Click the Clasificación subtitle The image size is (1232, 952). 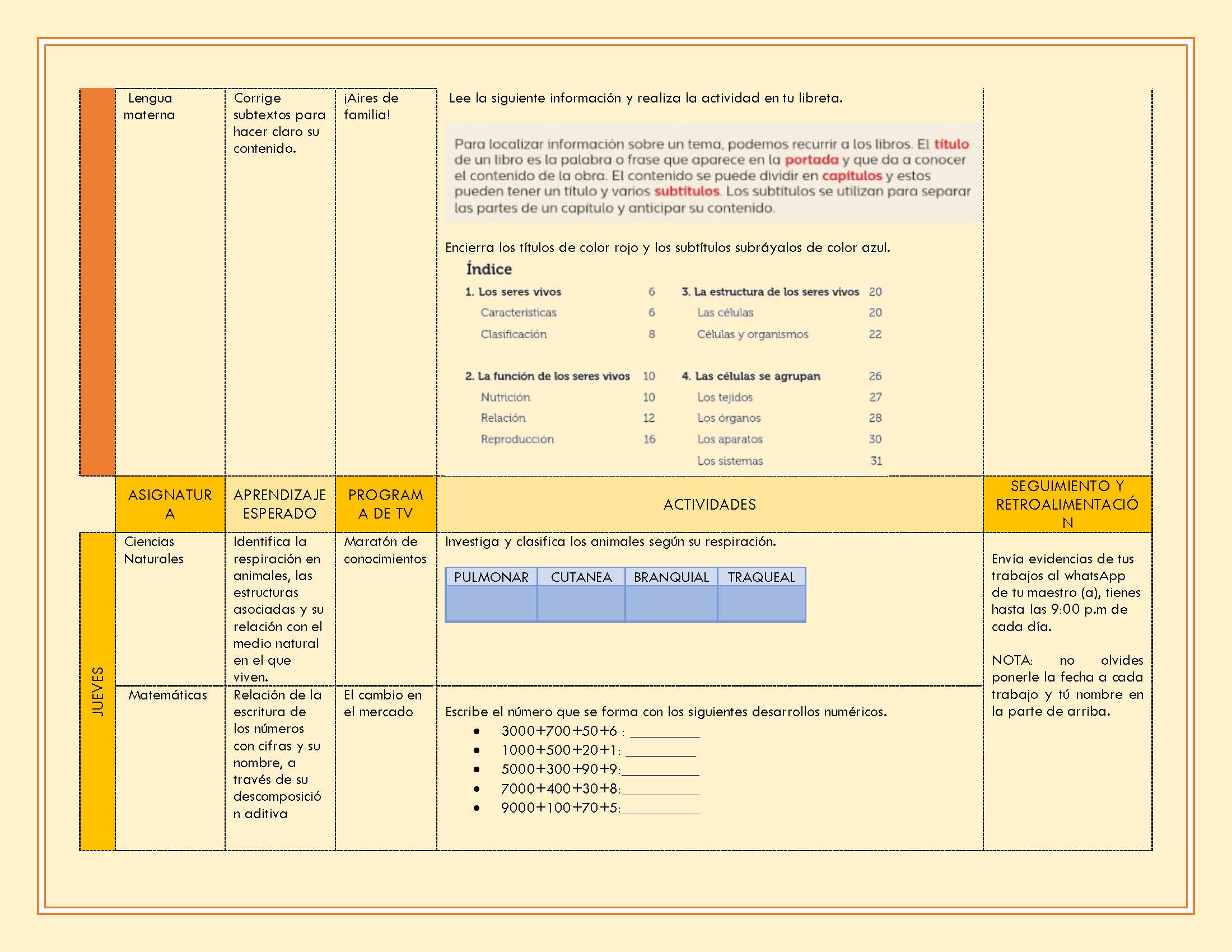(x=514, y=334)
